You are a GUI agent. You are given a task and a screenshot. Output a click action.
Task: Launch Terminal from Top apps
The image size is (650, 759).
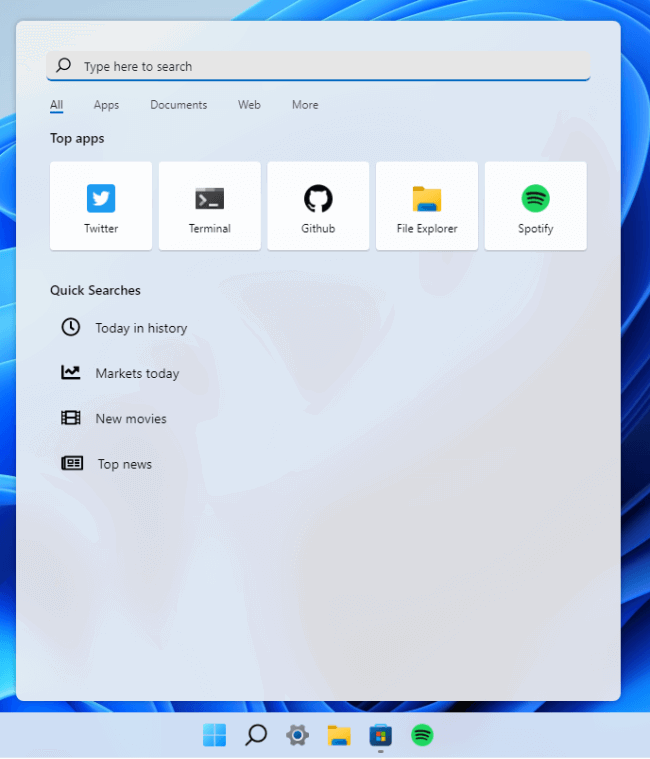(x=210, y=206)
